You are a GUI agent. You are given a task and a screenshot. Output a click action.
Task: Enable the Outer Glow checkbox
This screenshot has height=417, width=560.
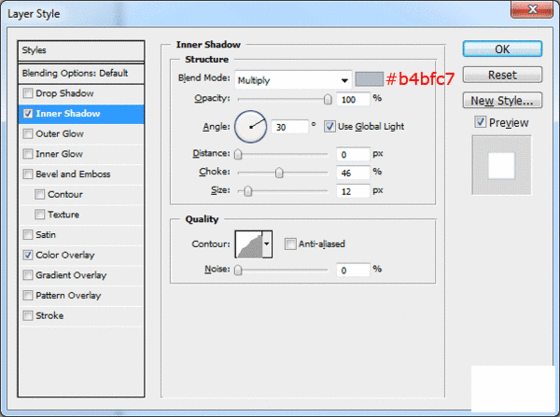pyautogui.click(x=28, y=134)
